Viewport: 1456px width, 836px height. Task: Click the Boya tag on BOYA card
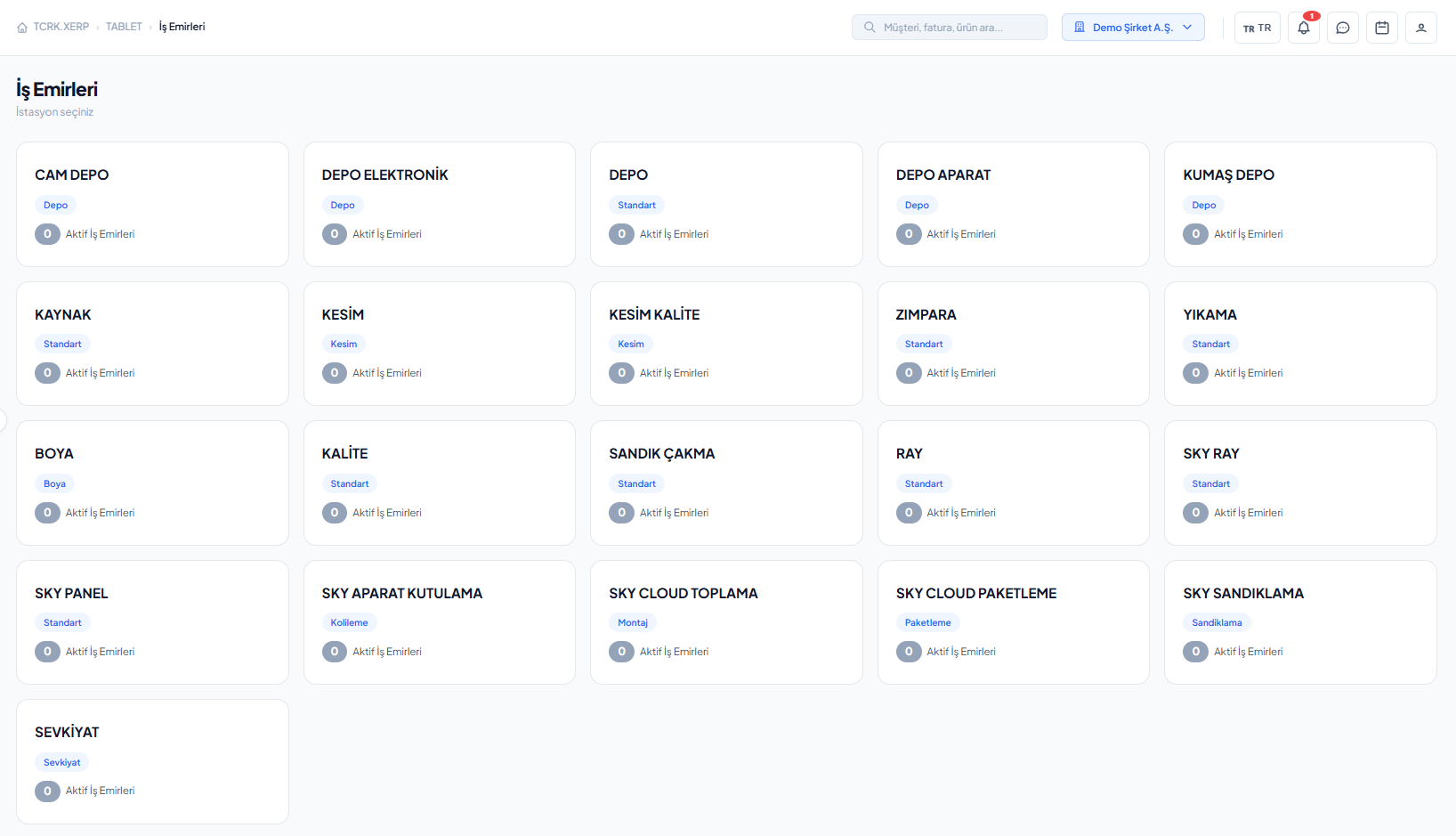(x=54, y=483)
